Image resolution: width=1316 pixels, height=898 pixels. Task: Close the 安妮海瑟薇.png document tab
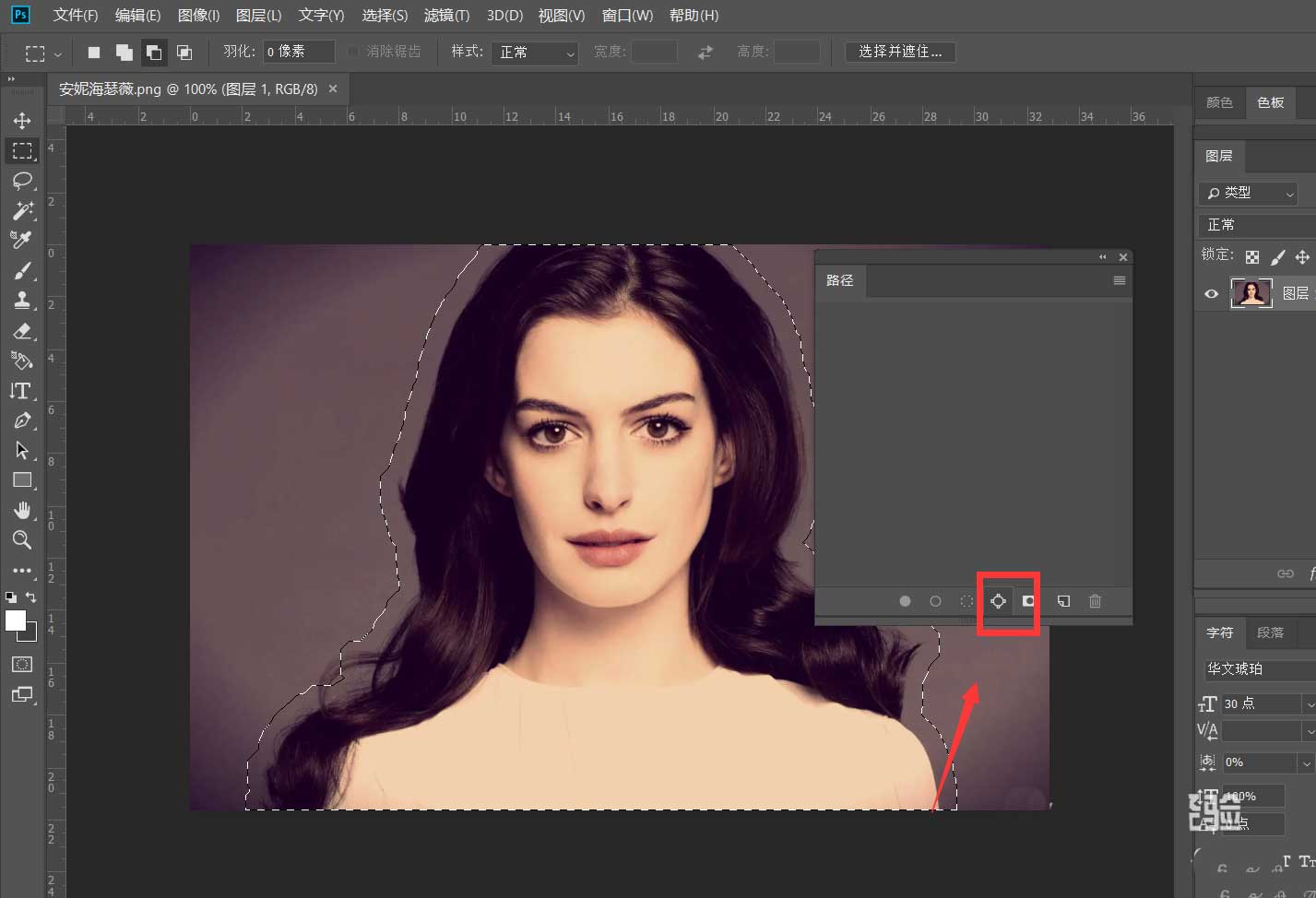(x=333, y=89)
